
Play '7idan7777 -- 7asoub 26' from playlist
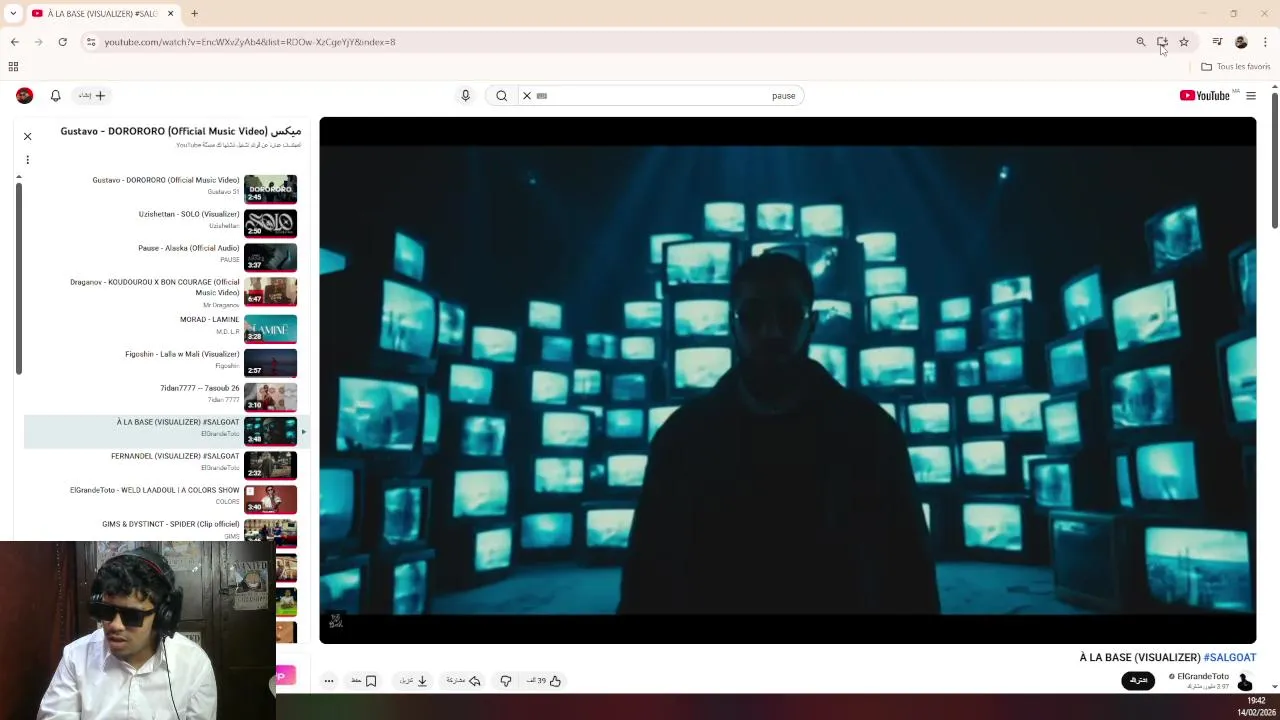click(x=200, y=388)
